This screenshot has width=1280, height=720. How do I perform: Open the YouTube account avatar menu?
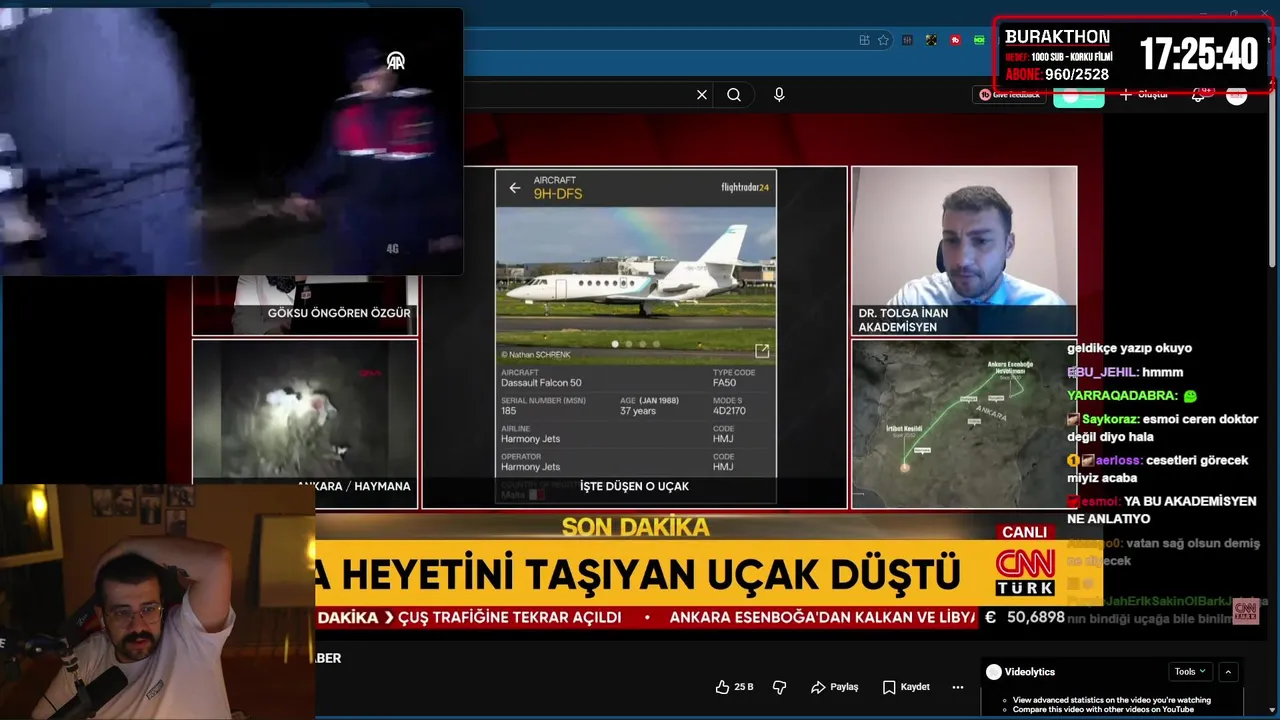(x=1237, y=96)
